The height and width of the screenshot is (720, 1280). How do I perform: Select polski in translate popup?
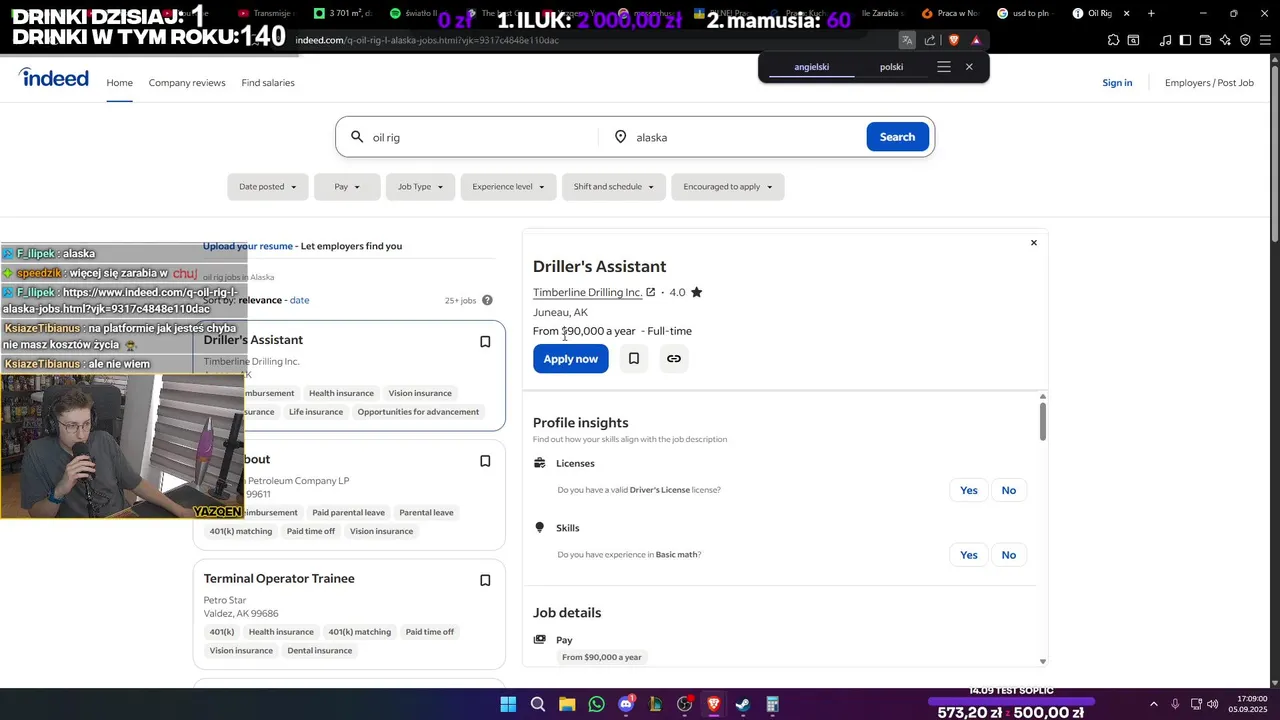pyautogui.click(x=892, y=67)
